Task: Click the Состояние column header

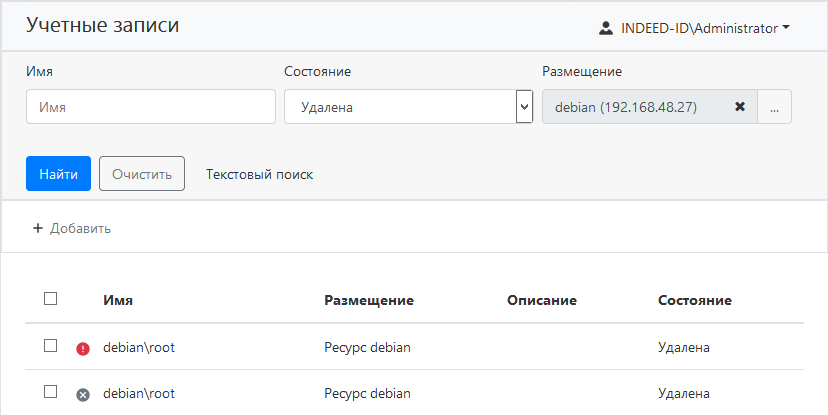Action: (695, 300)
